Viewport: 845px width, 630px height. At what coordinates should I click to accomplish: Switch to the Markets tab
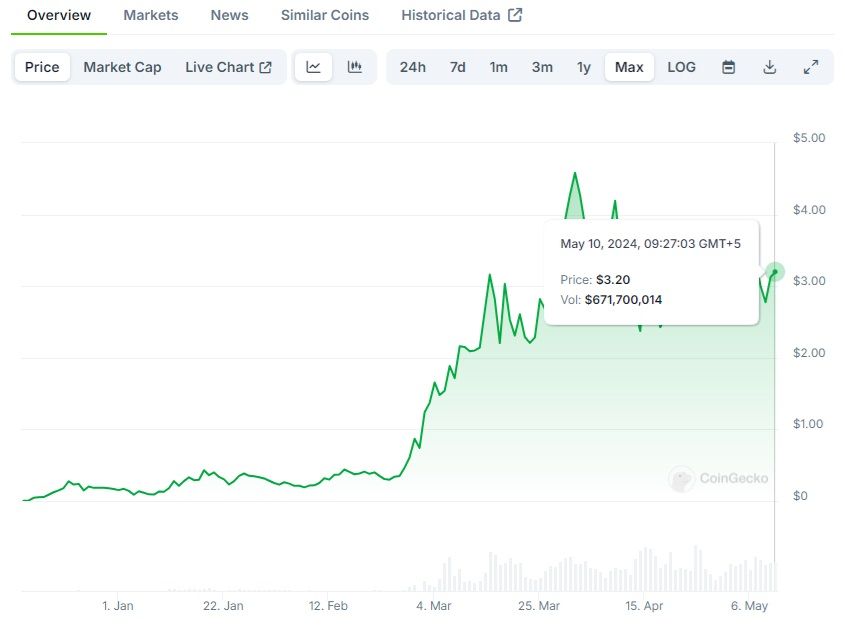coord(151,15)
